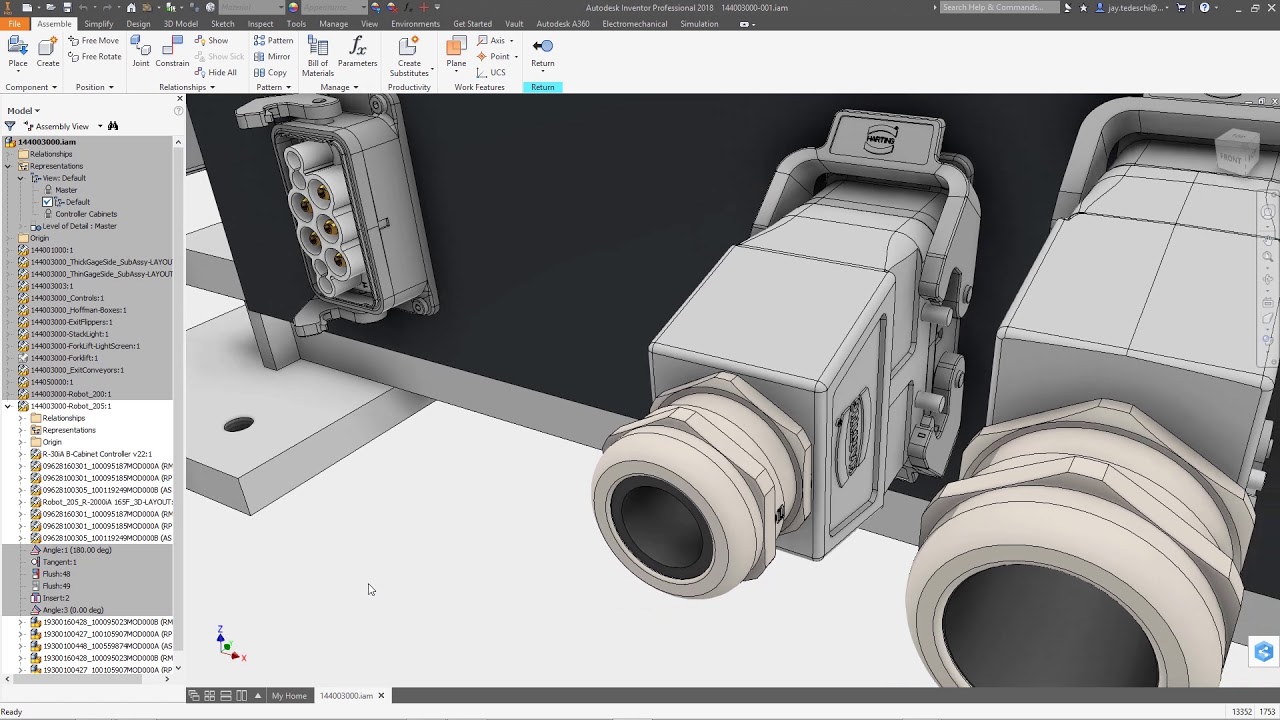Viewport: 1280px width, 720px height.
Task: Collapse the Representations node under 144003000.iam
Action: pyautogui.click(x=8, y=166)
